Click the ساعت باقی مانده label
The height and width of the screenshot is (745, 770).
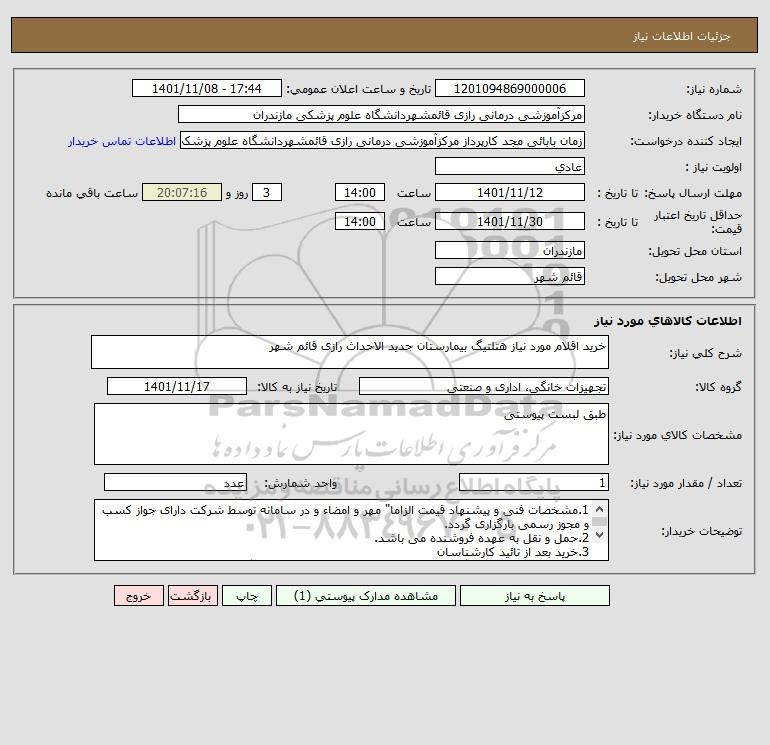point(92,193)
